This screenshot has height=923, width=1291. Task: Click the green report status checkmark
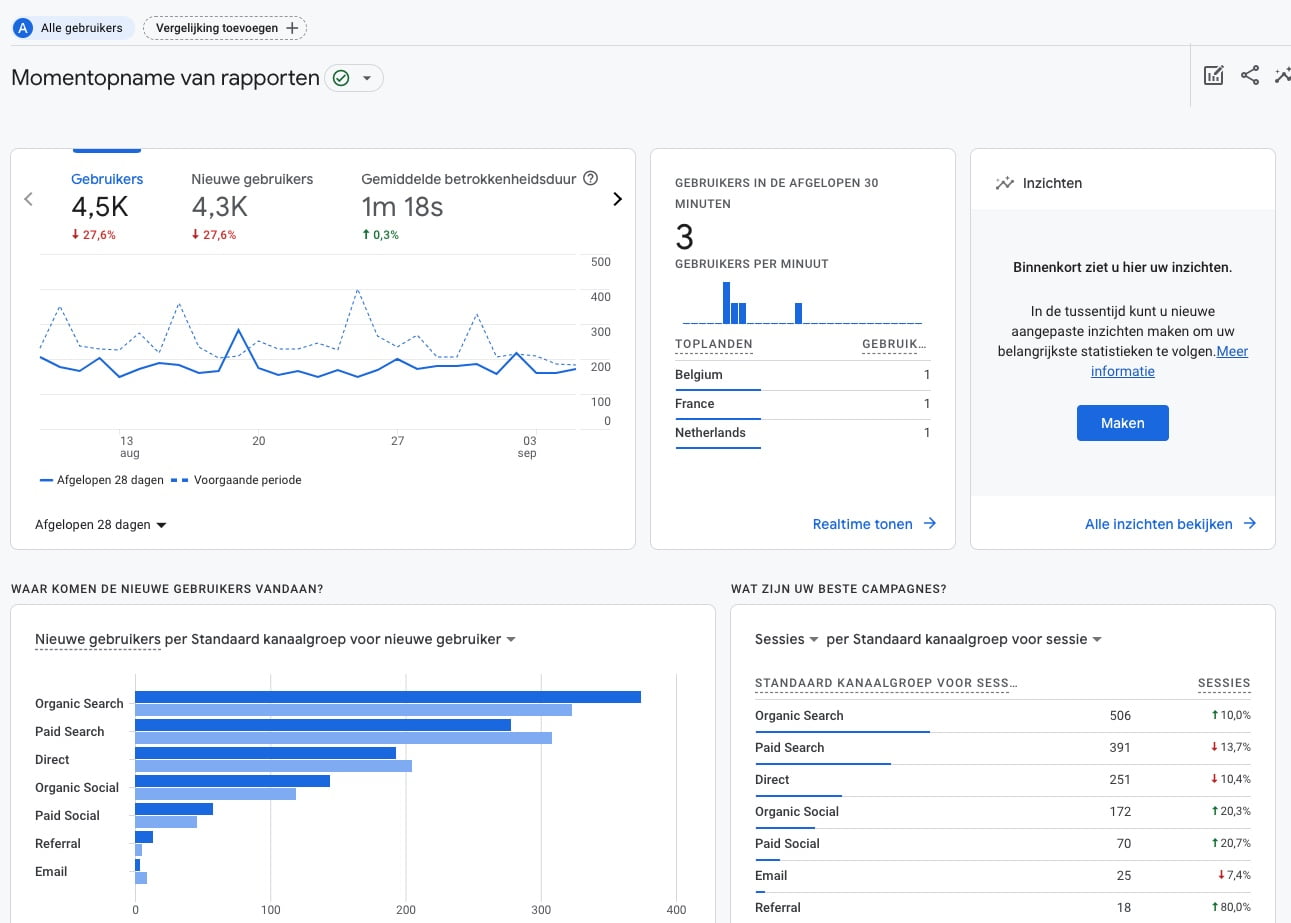(341, 78)
